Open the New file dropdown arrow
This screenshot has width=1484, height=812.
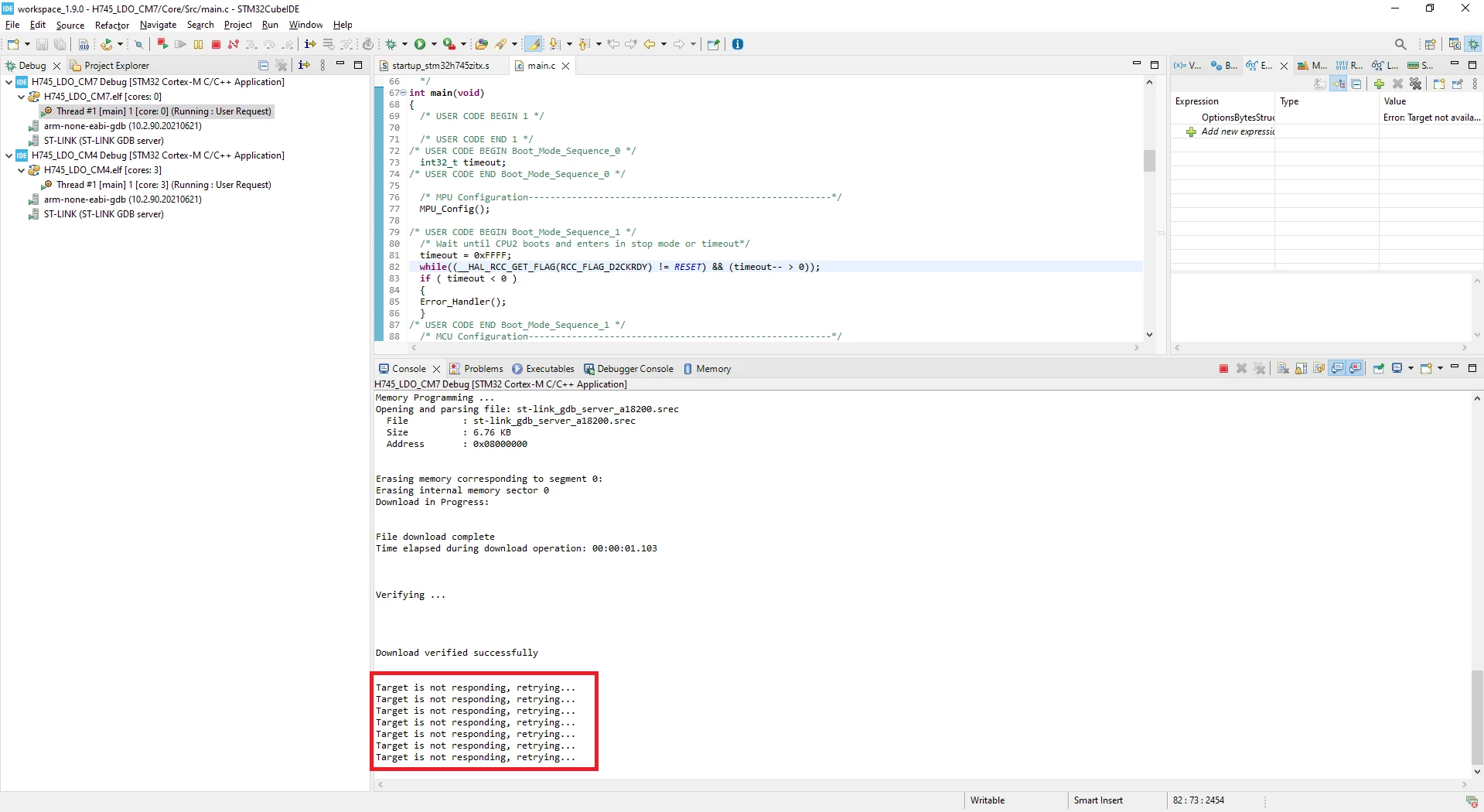(27, 44)
